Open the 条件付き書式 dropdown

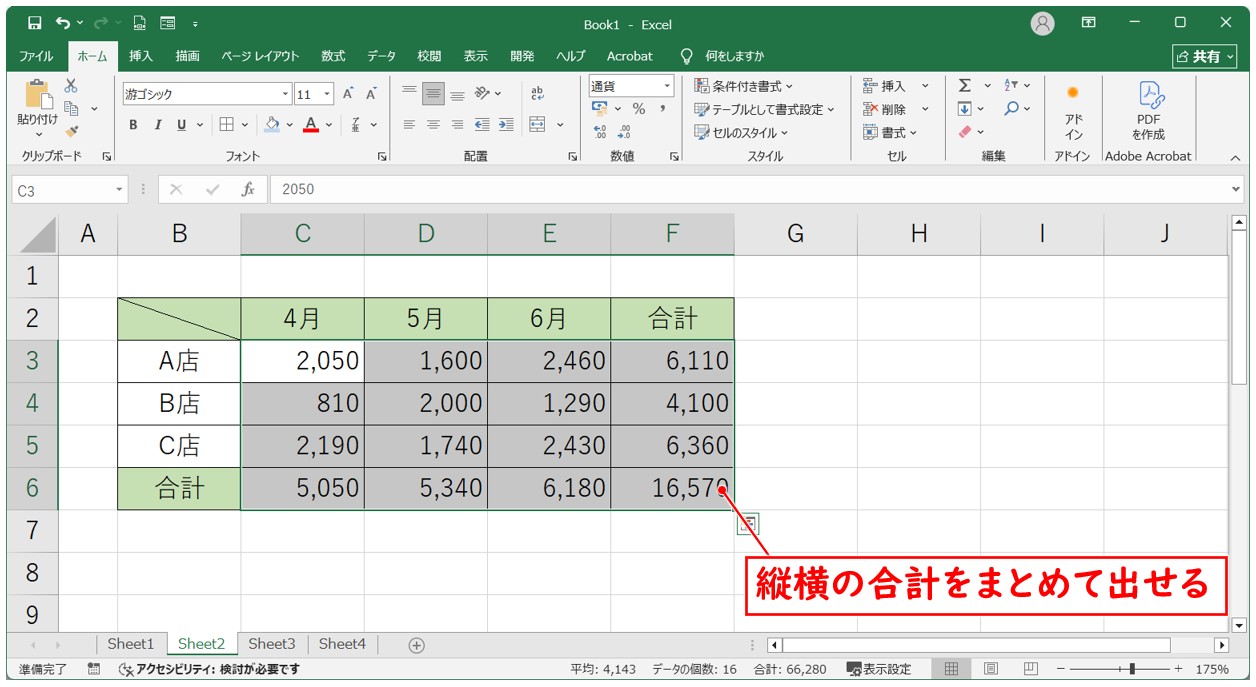pos(743,86)
